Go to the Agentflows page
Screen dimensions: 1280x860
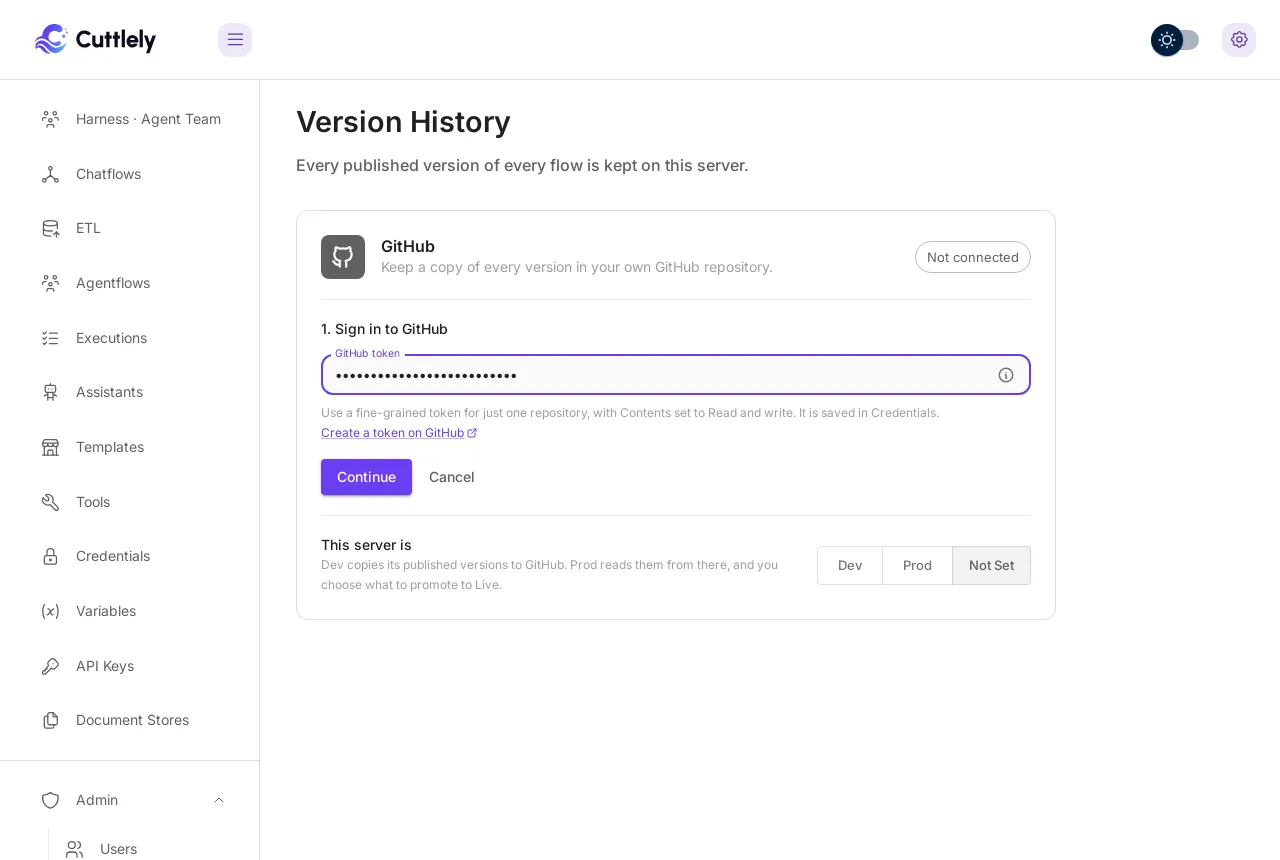130,283
